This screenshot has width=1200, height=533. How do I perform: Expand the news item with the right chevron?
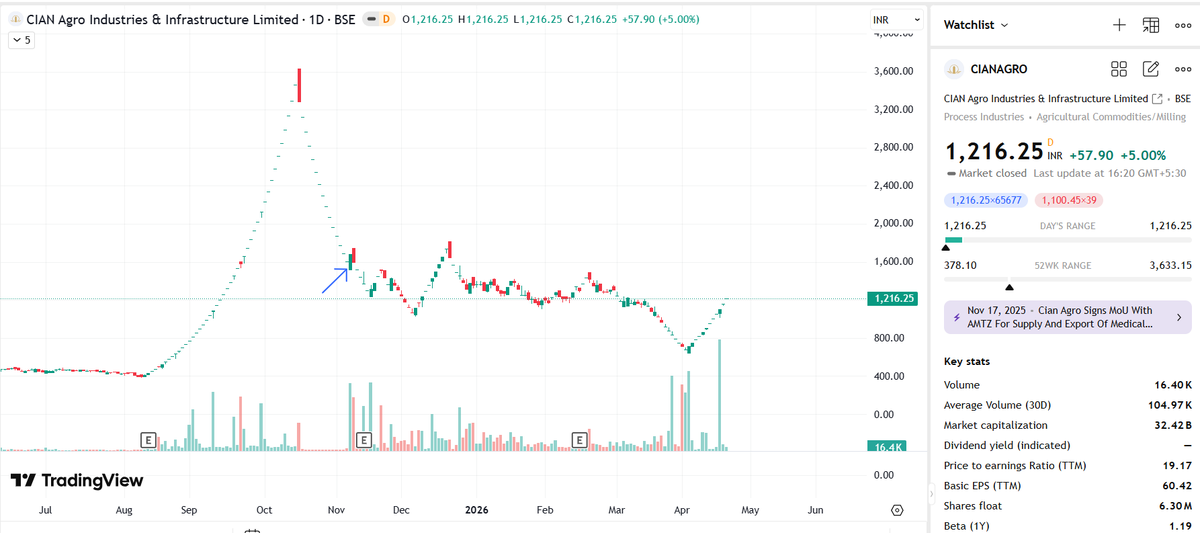click(x=1177, y=317)
